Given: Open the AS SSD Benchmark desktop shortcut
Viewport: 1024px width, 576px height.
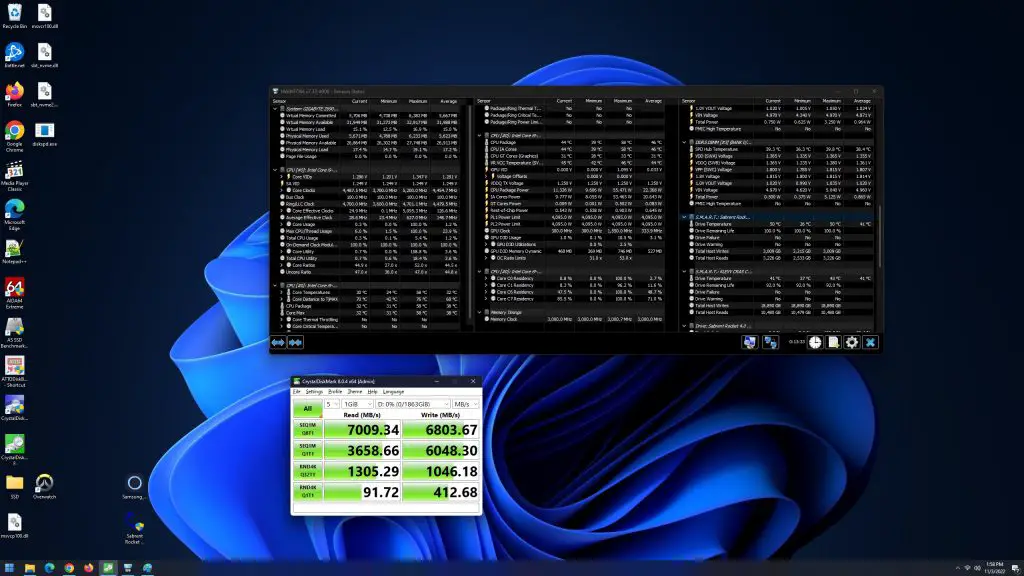Looking at the screenshot, I should pos(14,332).
